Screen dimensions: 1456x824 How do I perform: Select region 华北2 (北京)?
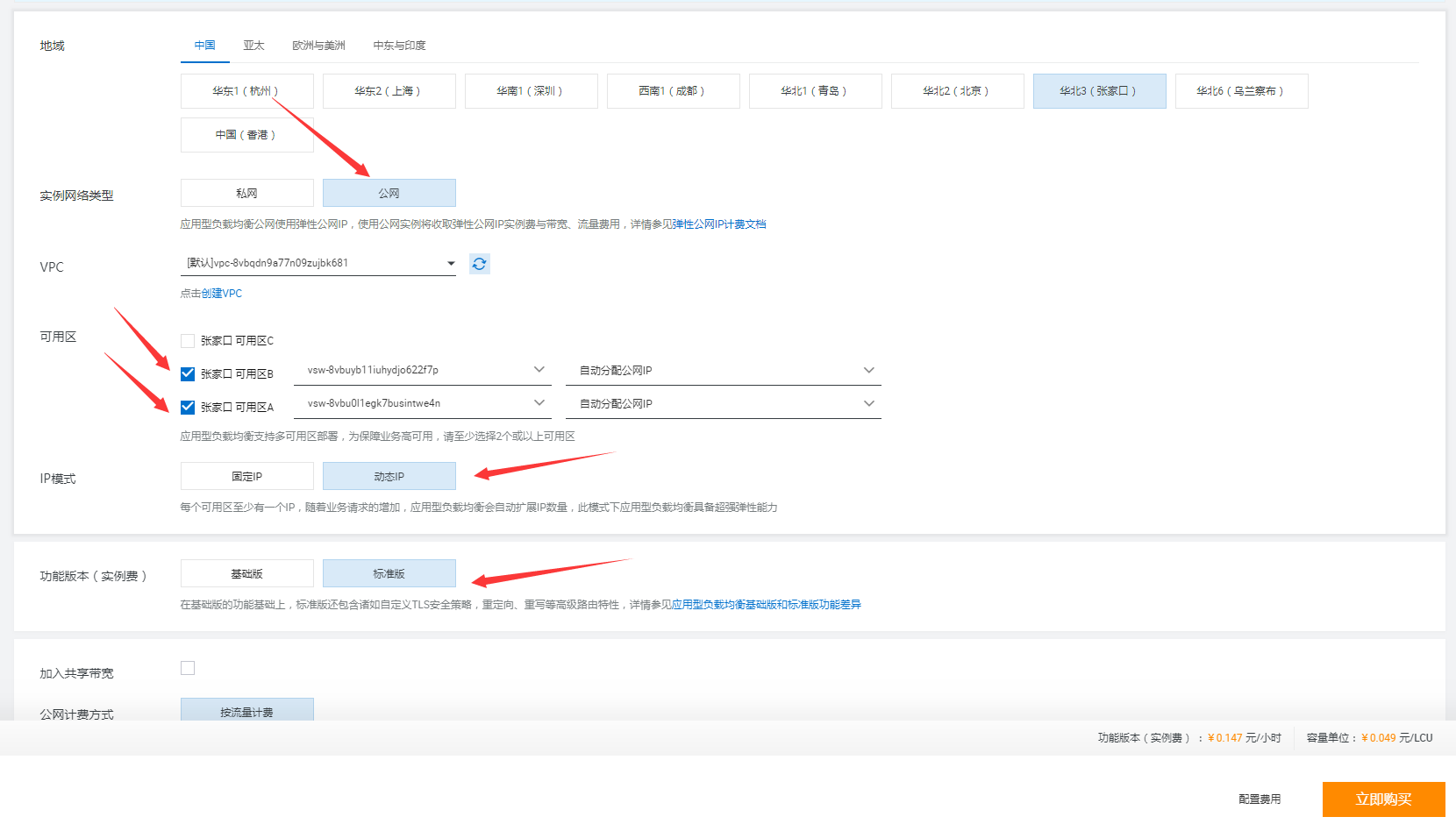point(958,91)
